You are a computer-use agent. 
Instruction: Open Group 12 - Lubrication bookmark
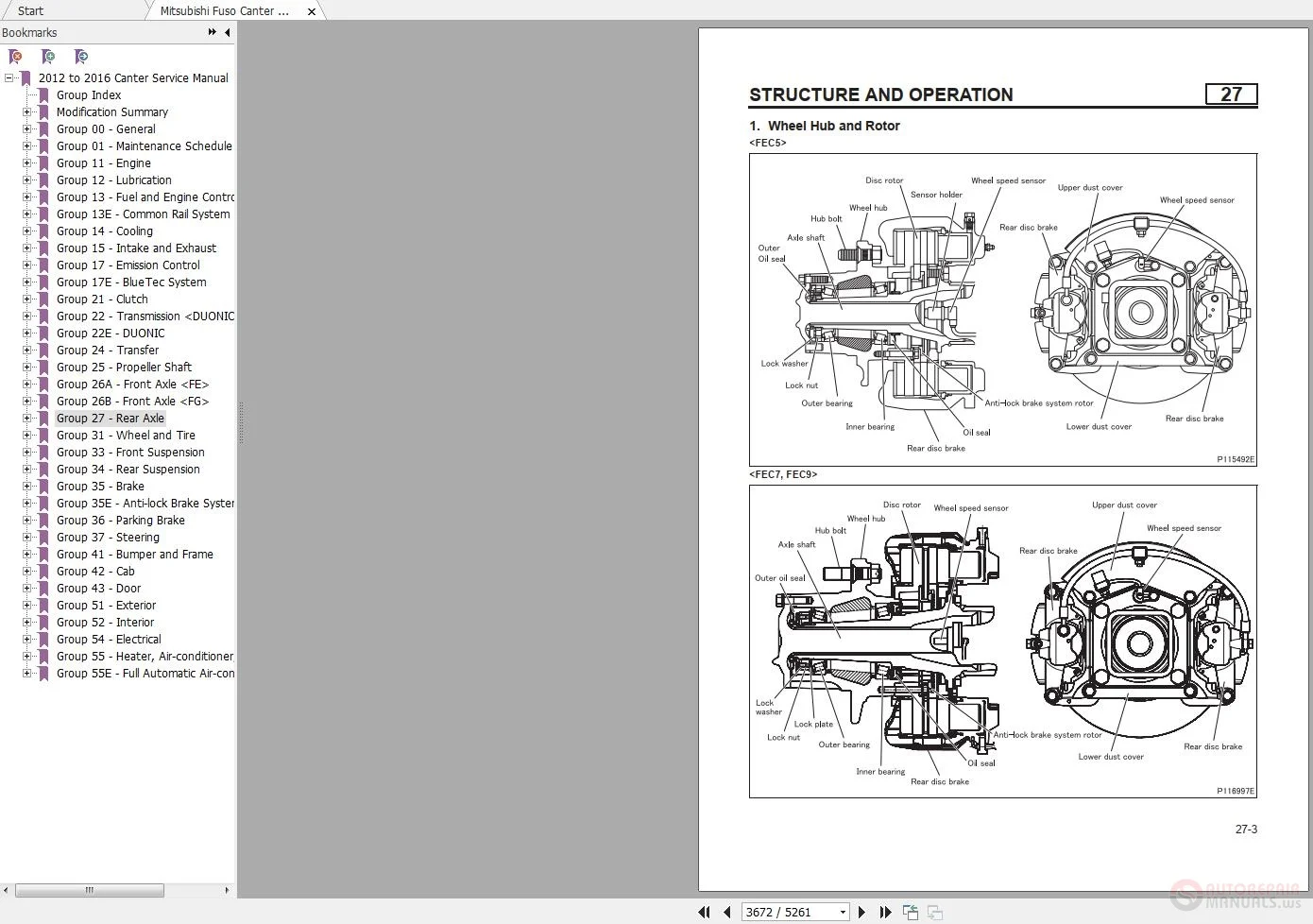click(113, 180)
